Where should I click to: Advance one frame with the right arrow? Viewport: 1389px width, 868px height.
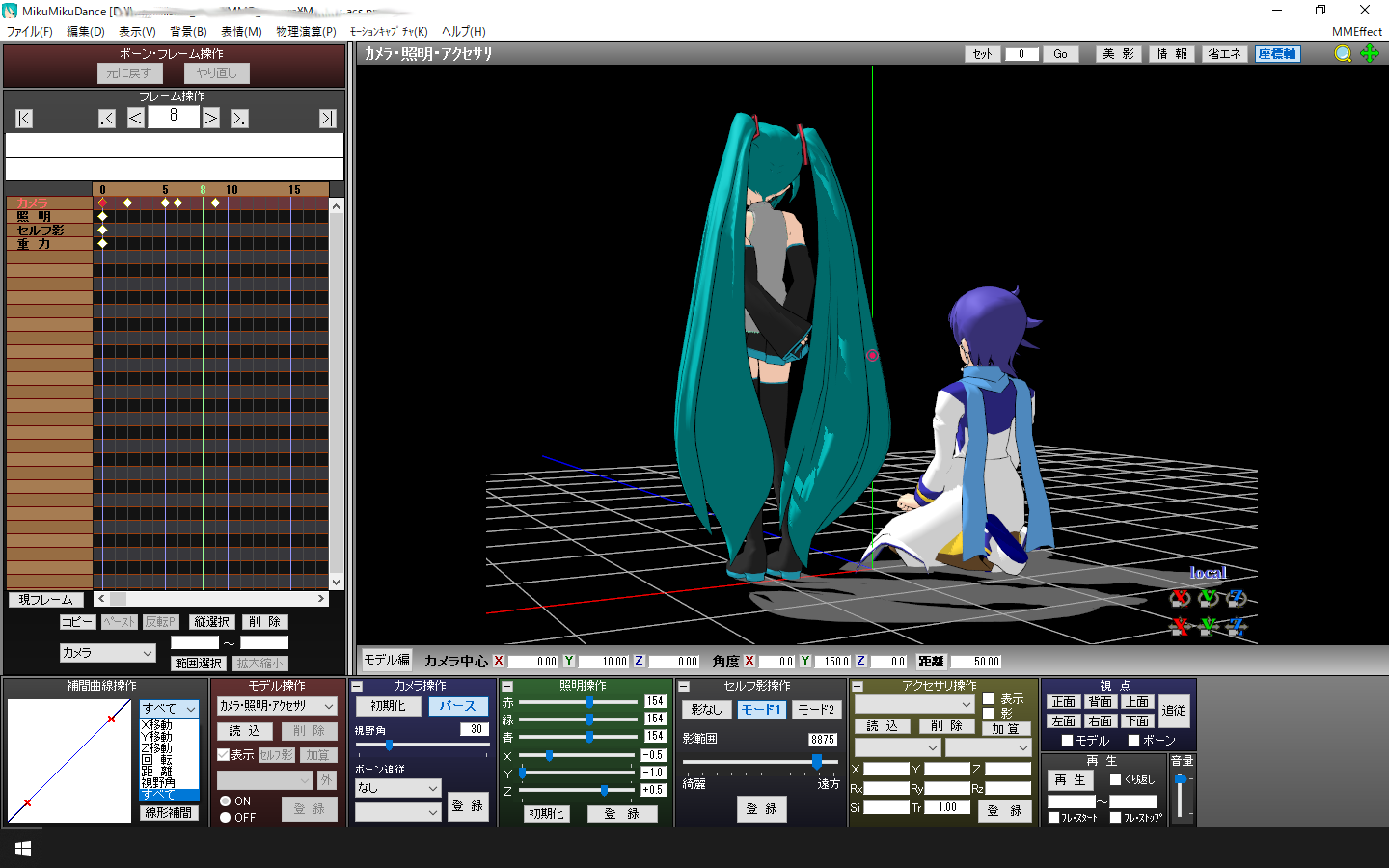click(x=211, y=118)
